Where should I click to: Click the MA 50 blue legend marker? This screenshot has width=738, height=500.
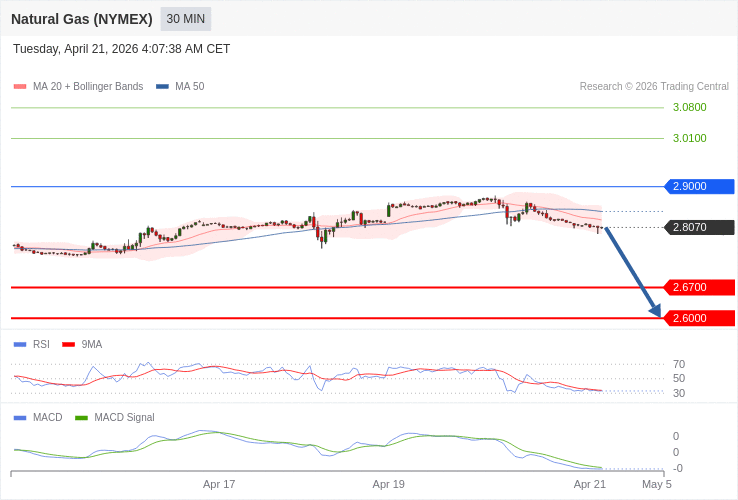[162, 87]
